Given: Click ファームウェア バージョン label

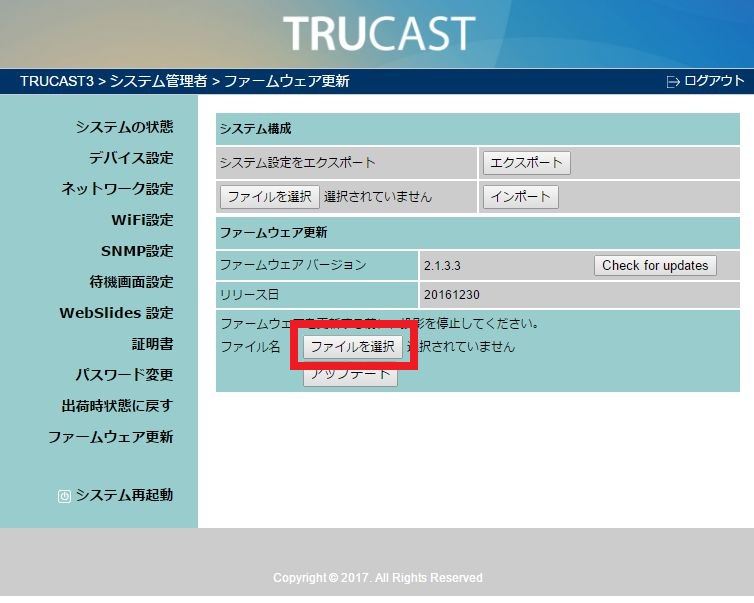Looking at the screenshot, I should [x=293, y=265].
